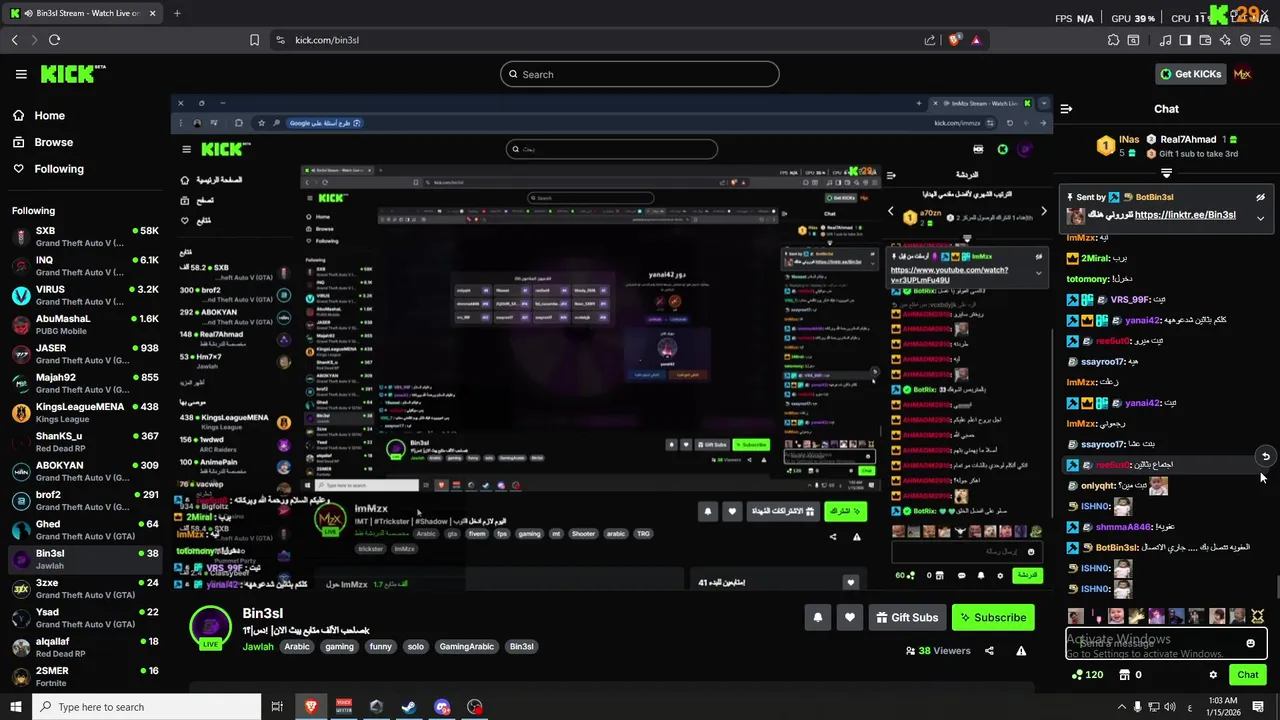Viewport: 1280px width, 720px height.
Task: Open Following in the sidebar
Action: [59, 169]
